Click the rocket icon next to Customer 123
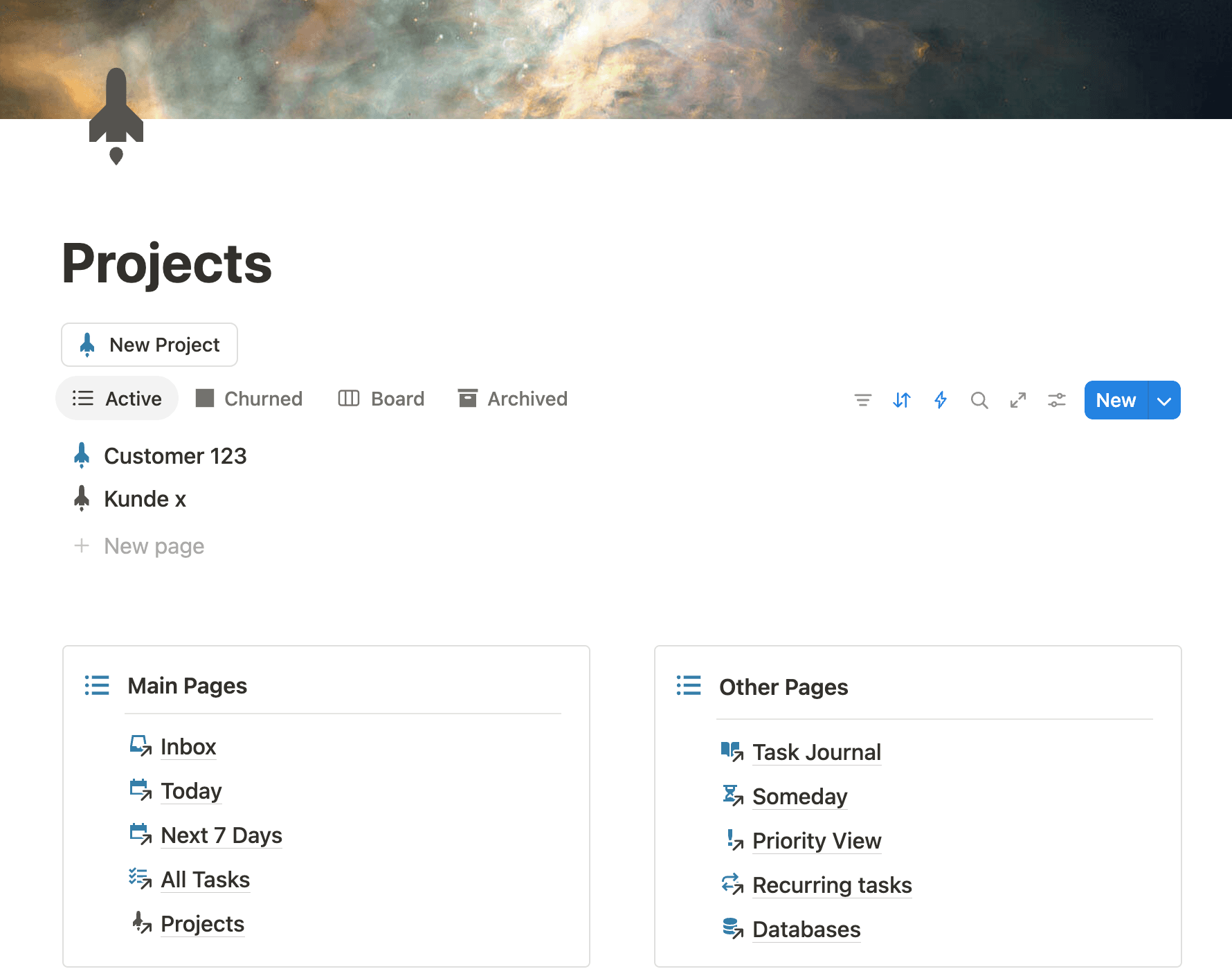The width and height of the screenshot is (1232, 969). (82, 455)
